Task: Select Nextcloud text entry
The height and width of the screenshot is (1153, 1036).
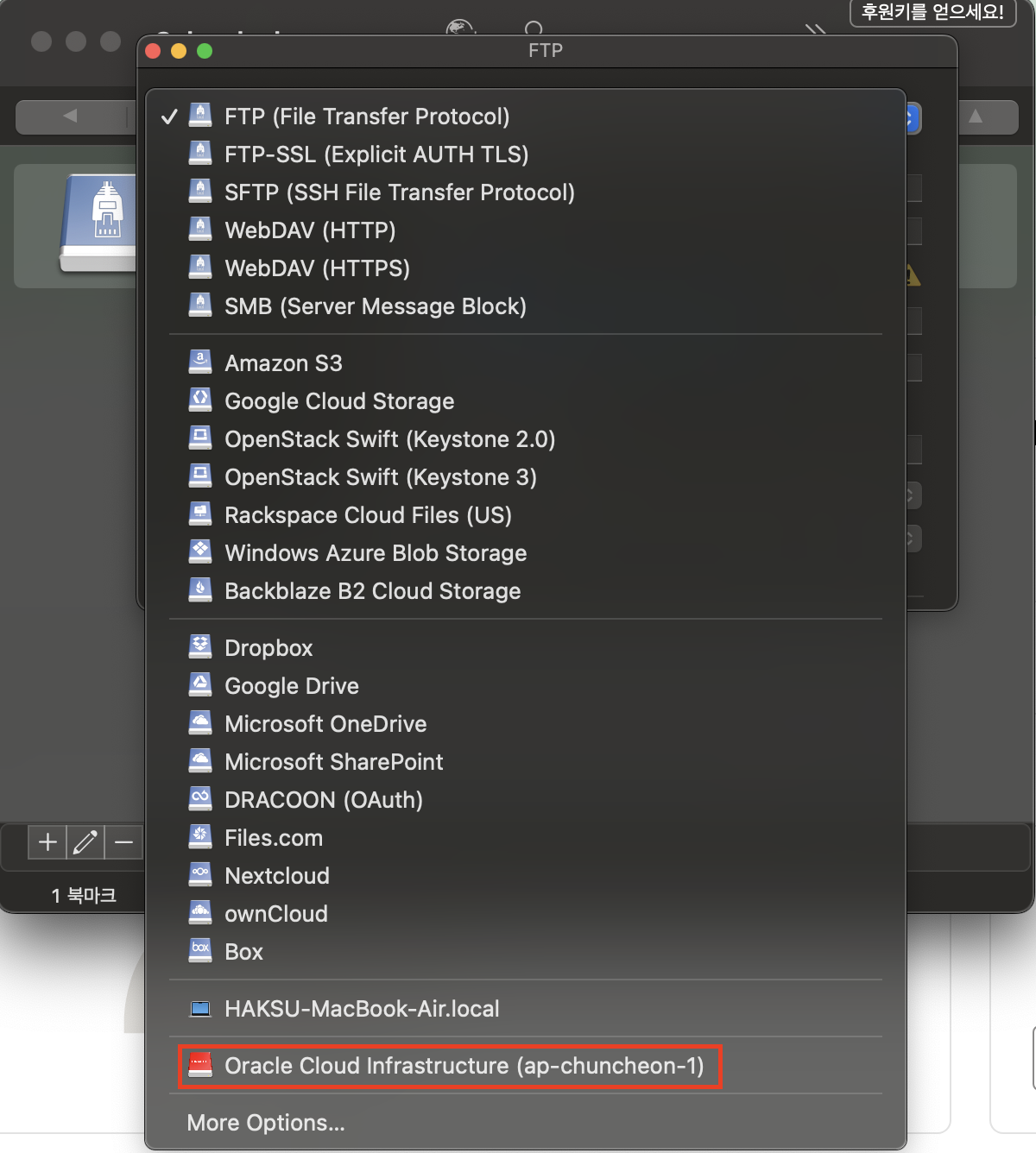Action: pos(277,876)
